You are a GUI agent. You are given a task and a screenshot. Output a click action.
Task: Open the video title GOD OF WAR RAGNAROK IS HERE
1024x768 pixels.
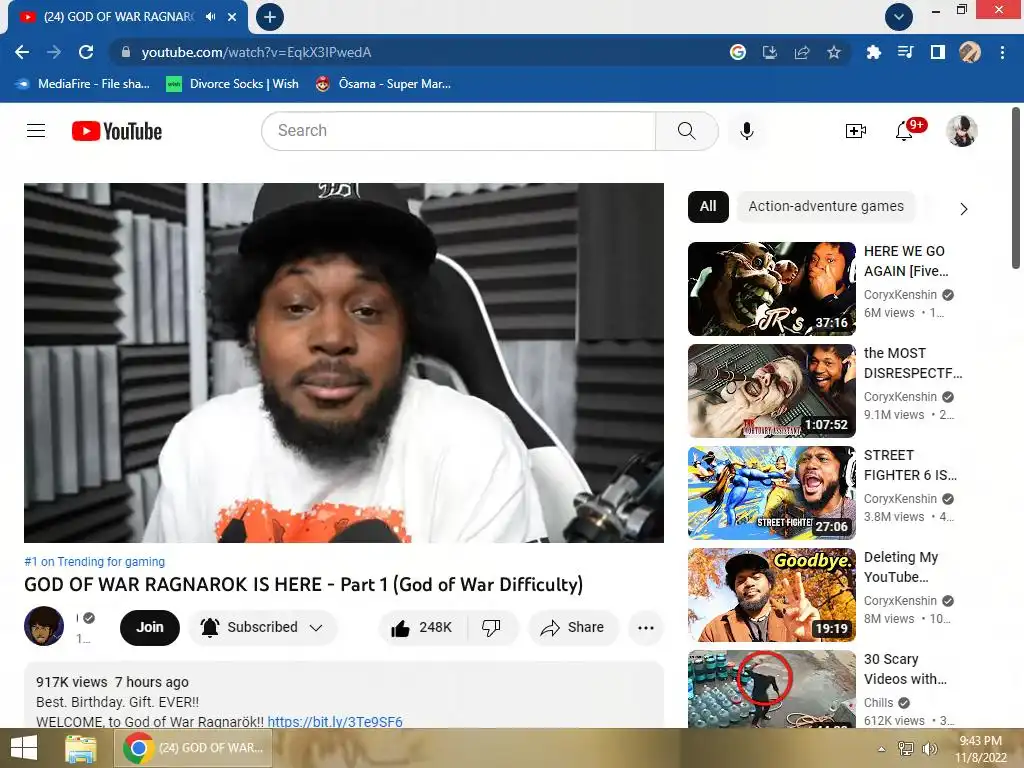(x=303, y=584)
